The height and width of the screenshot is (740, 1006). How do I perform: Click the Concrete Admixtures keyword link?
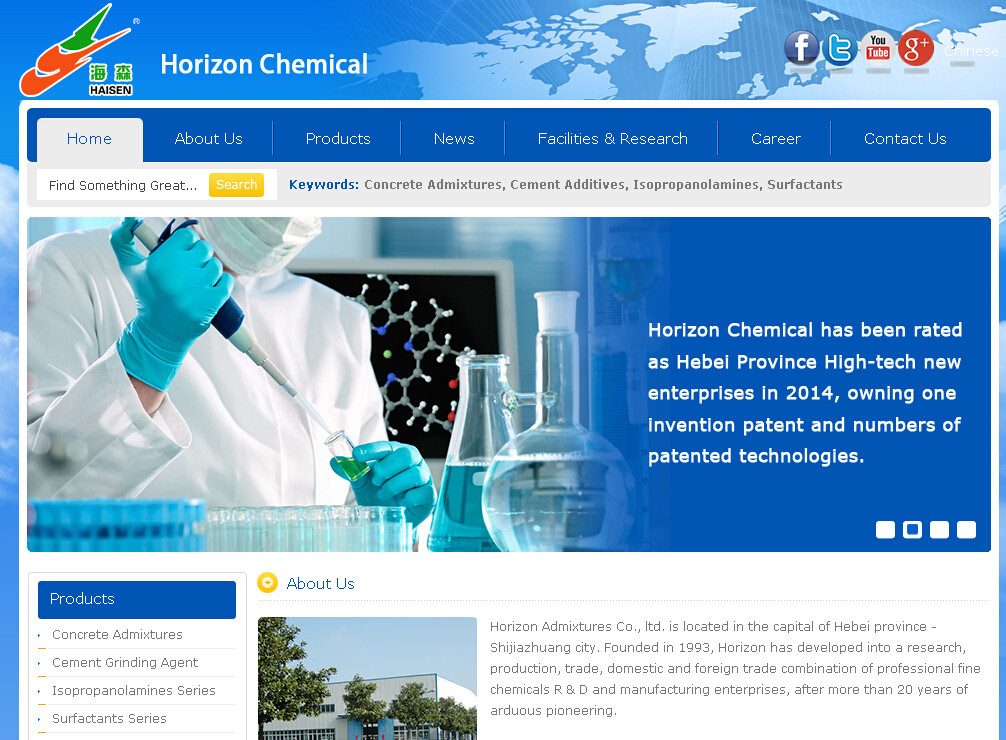pos(435,185)
